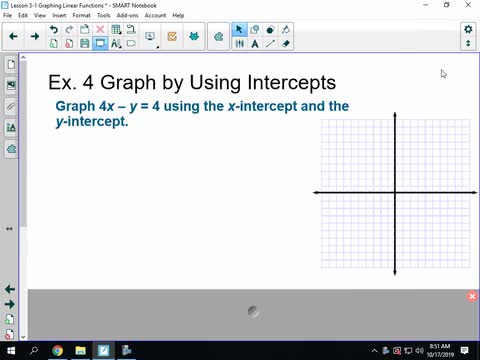Choose the Text tool
The image size is (480, 360).
(x=255, y=43)
